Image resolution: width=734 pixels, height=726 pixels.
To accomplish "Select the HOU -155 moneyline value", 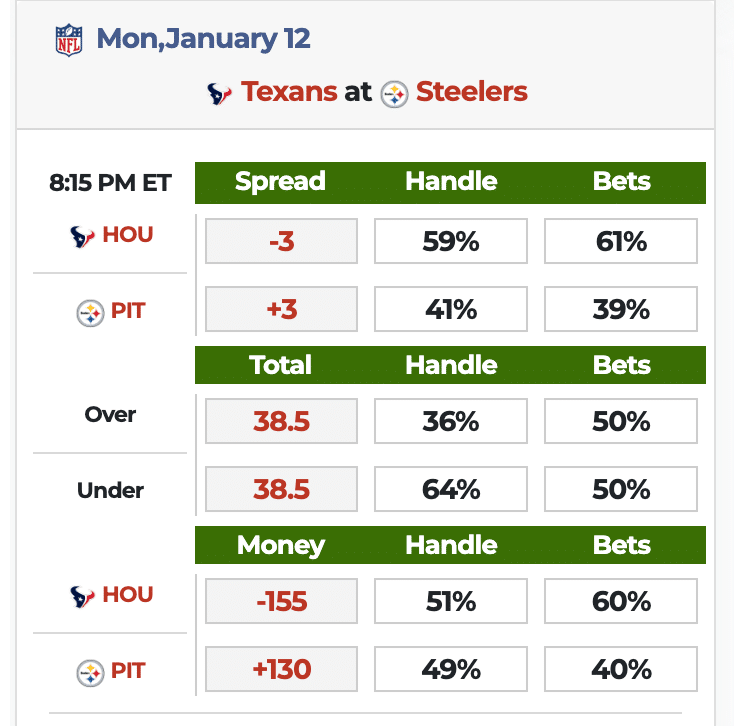I will (x=281, y=601).
